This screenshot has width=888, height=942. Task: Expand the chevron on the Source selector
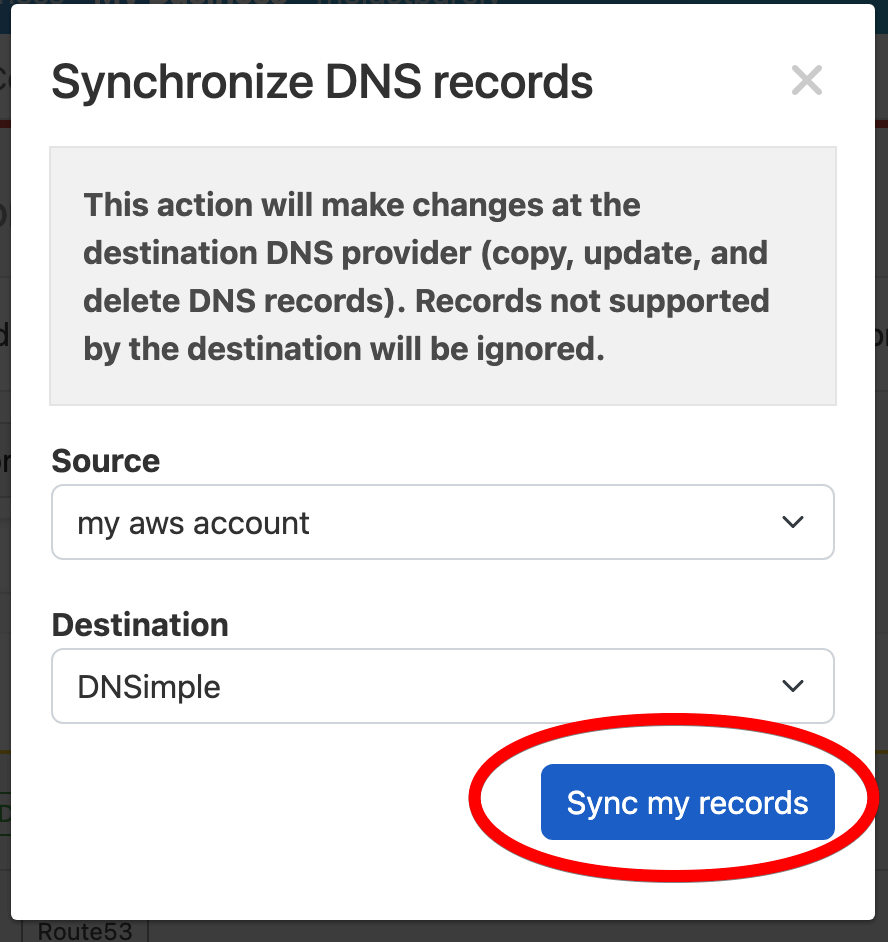793,522
